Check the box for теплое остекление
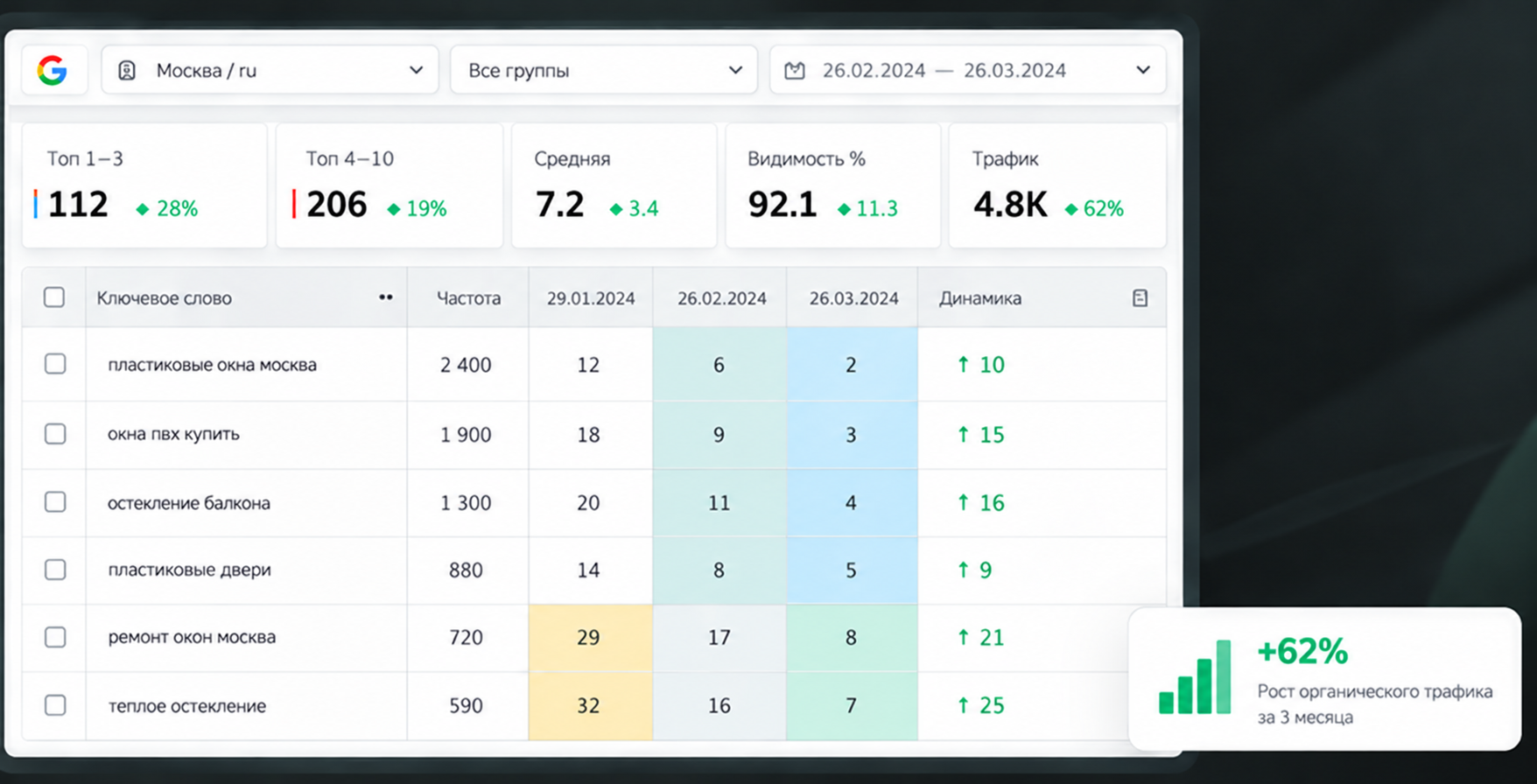The image size is (1537, 784). 55,705
